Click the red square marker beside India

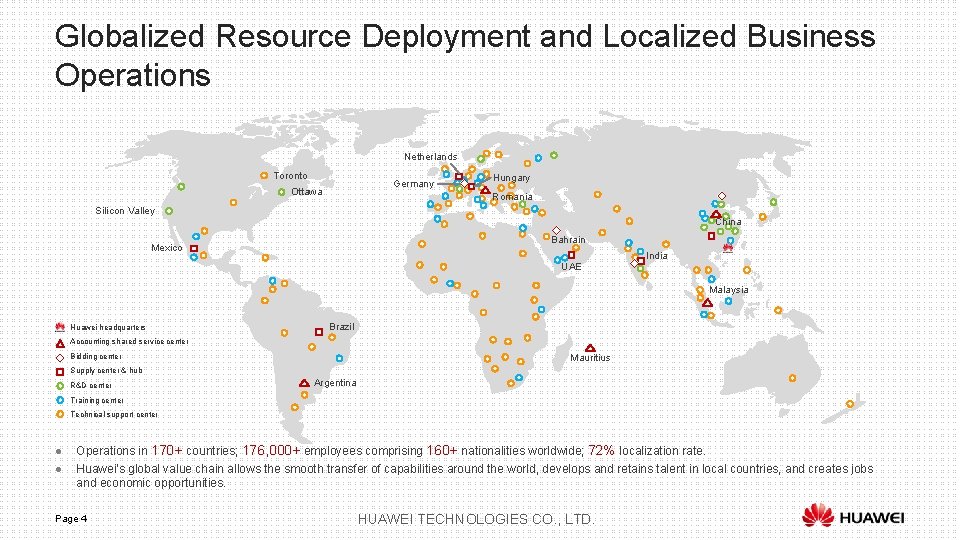coord(641,261)
